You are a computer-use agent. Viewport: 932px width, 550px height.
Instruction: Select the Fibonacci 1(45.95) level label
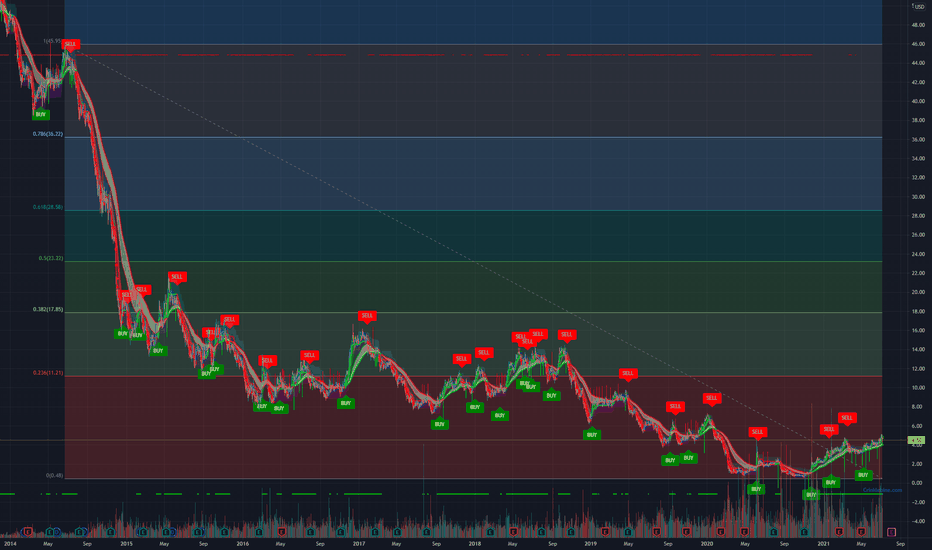click(x=52, y=42)
